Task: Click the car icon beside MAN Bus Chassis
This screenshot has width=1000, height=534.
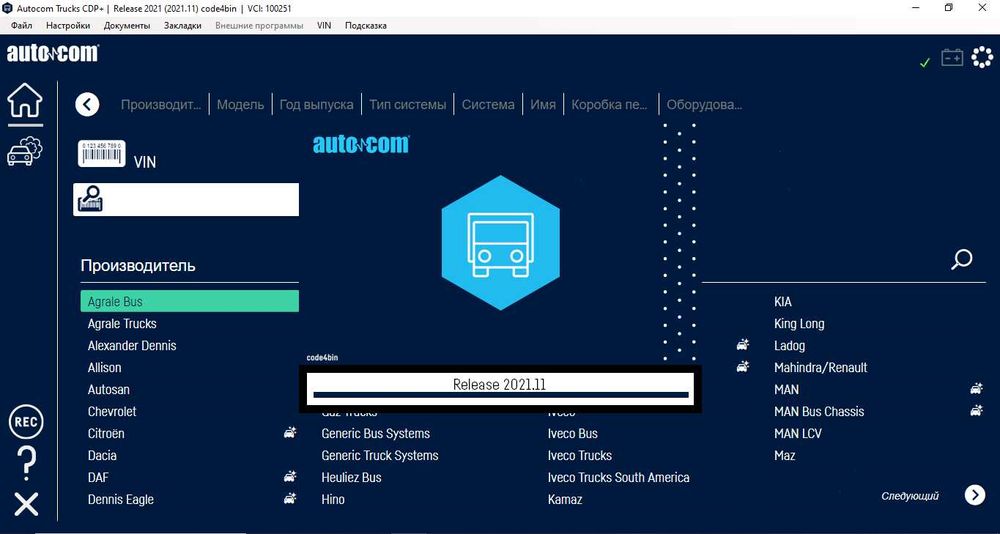Action: (x=976, y=411)
